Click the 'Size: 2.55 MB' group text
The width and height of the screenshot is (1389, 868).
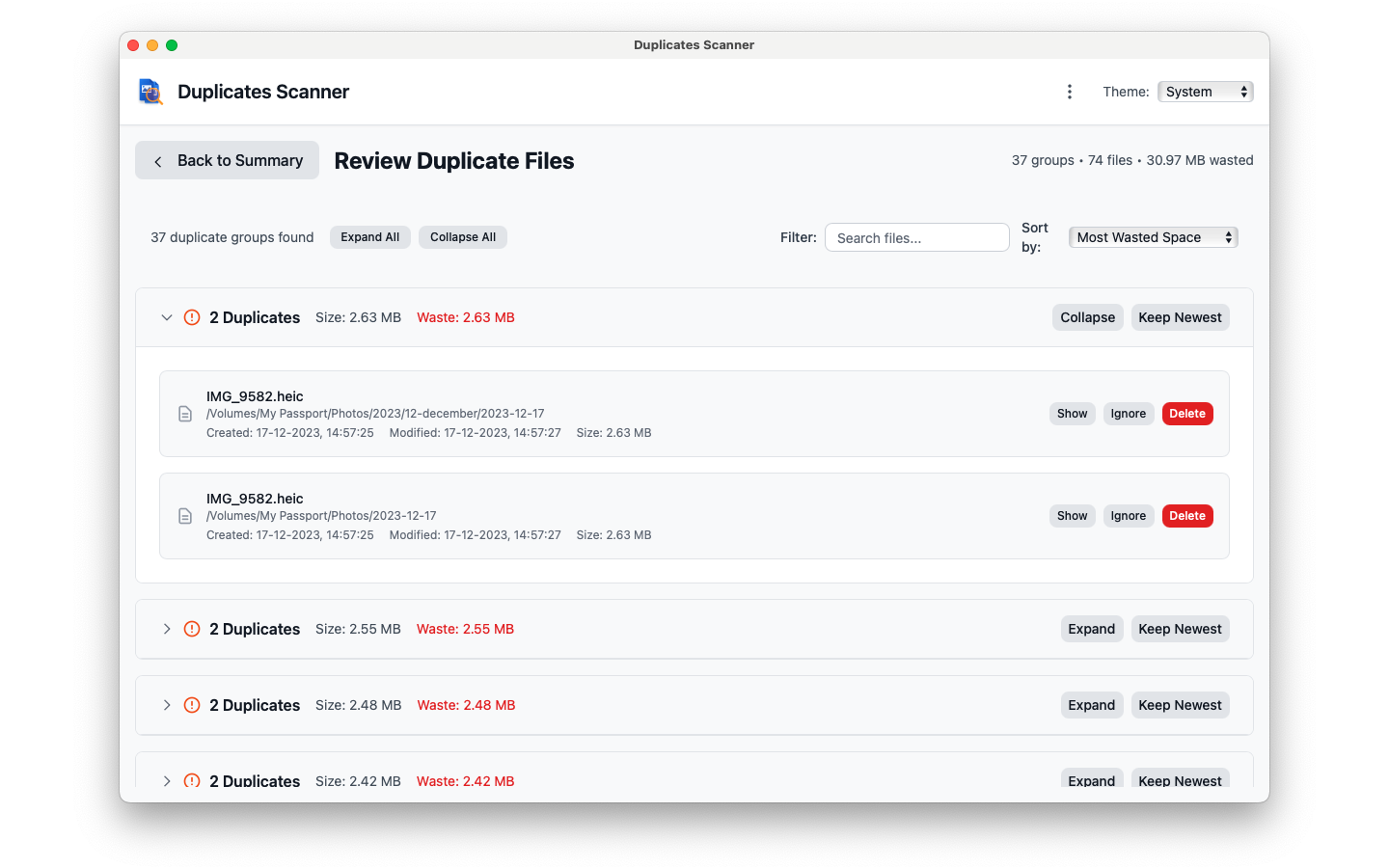(x=358, y=629)
